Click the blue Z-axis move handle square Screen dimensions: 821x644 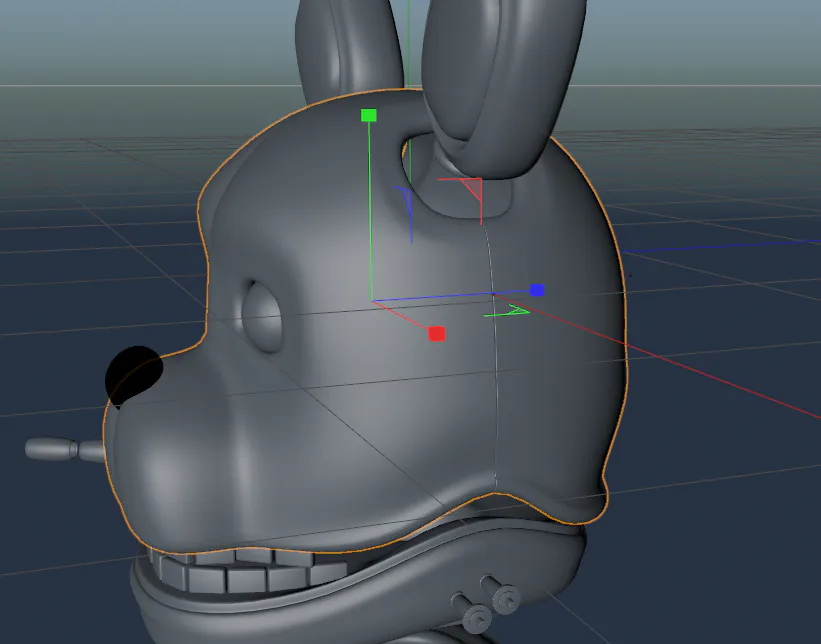(x=537, y=290)
